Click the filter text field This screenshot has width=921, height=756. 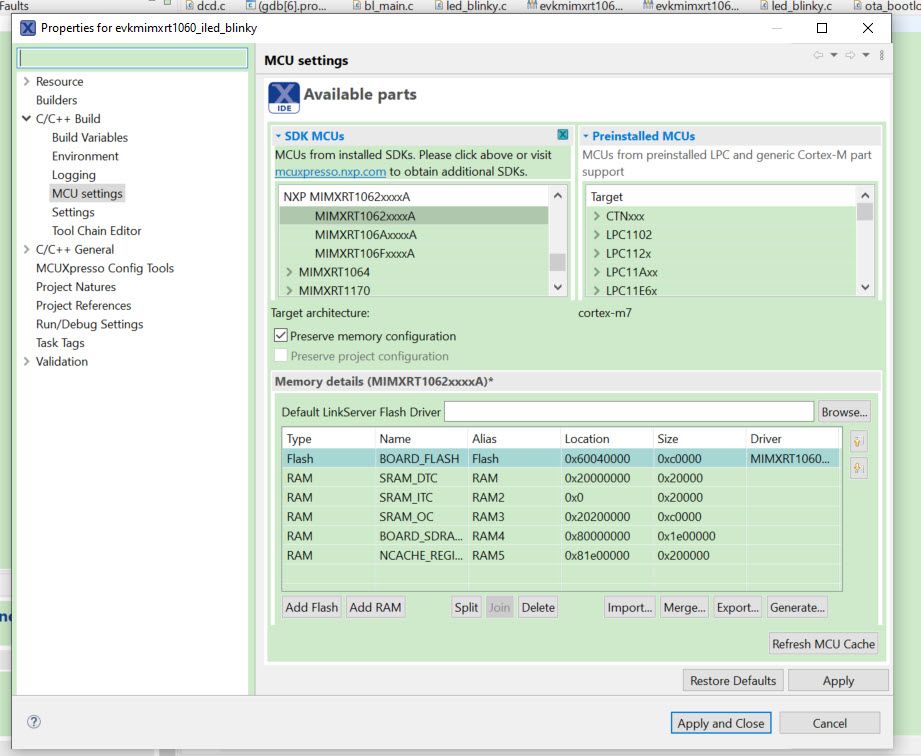point(132,58)
